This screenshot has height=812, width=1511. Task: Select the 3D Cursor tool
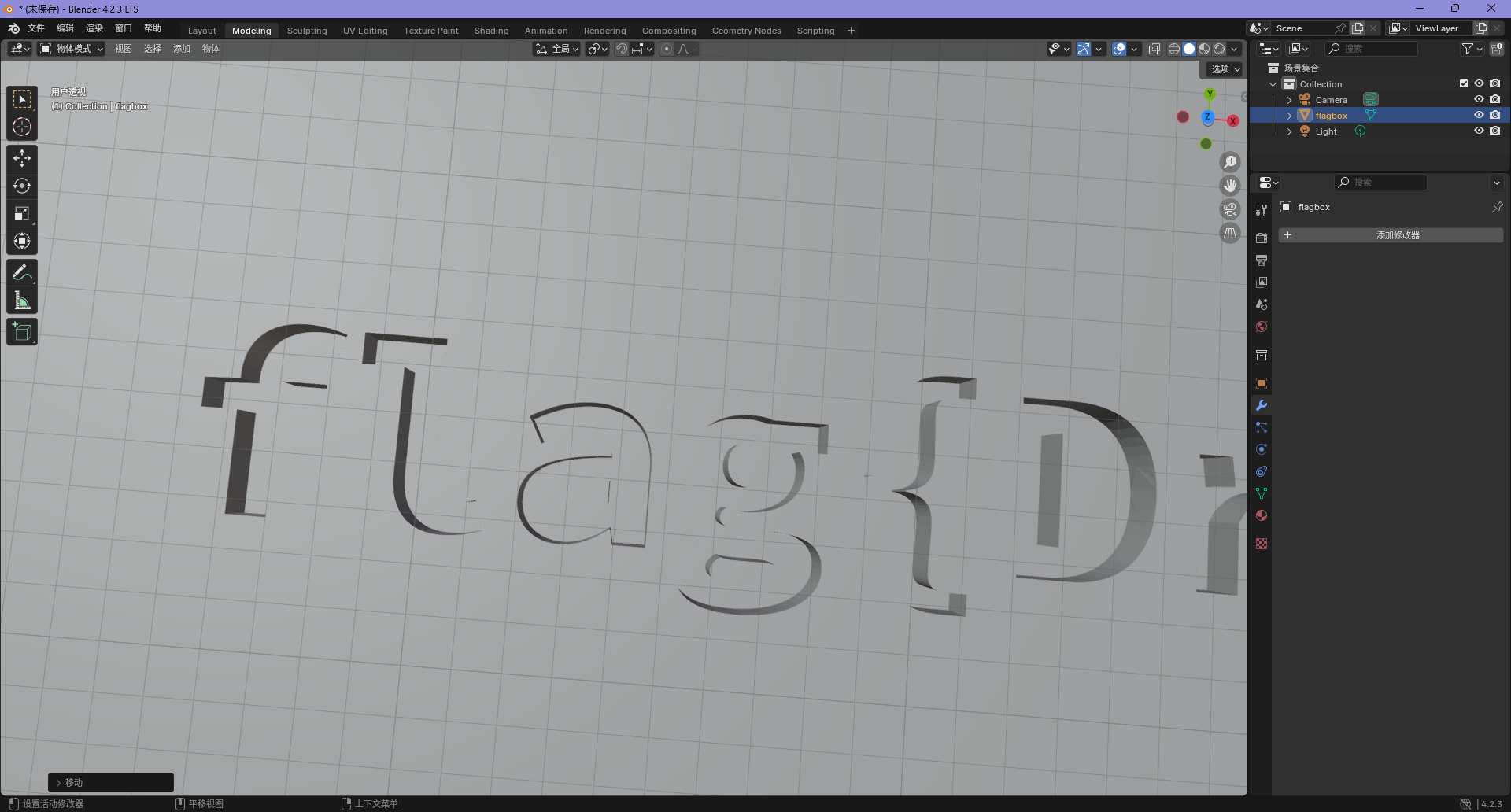(x=22, y=127)
